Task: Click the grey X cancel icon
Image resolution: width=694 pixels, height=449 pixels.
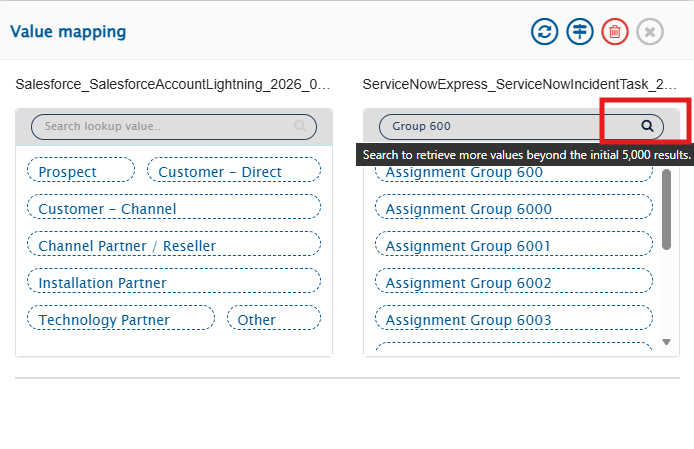Action: point(649,32)
